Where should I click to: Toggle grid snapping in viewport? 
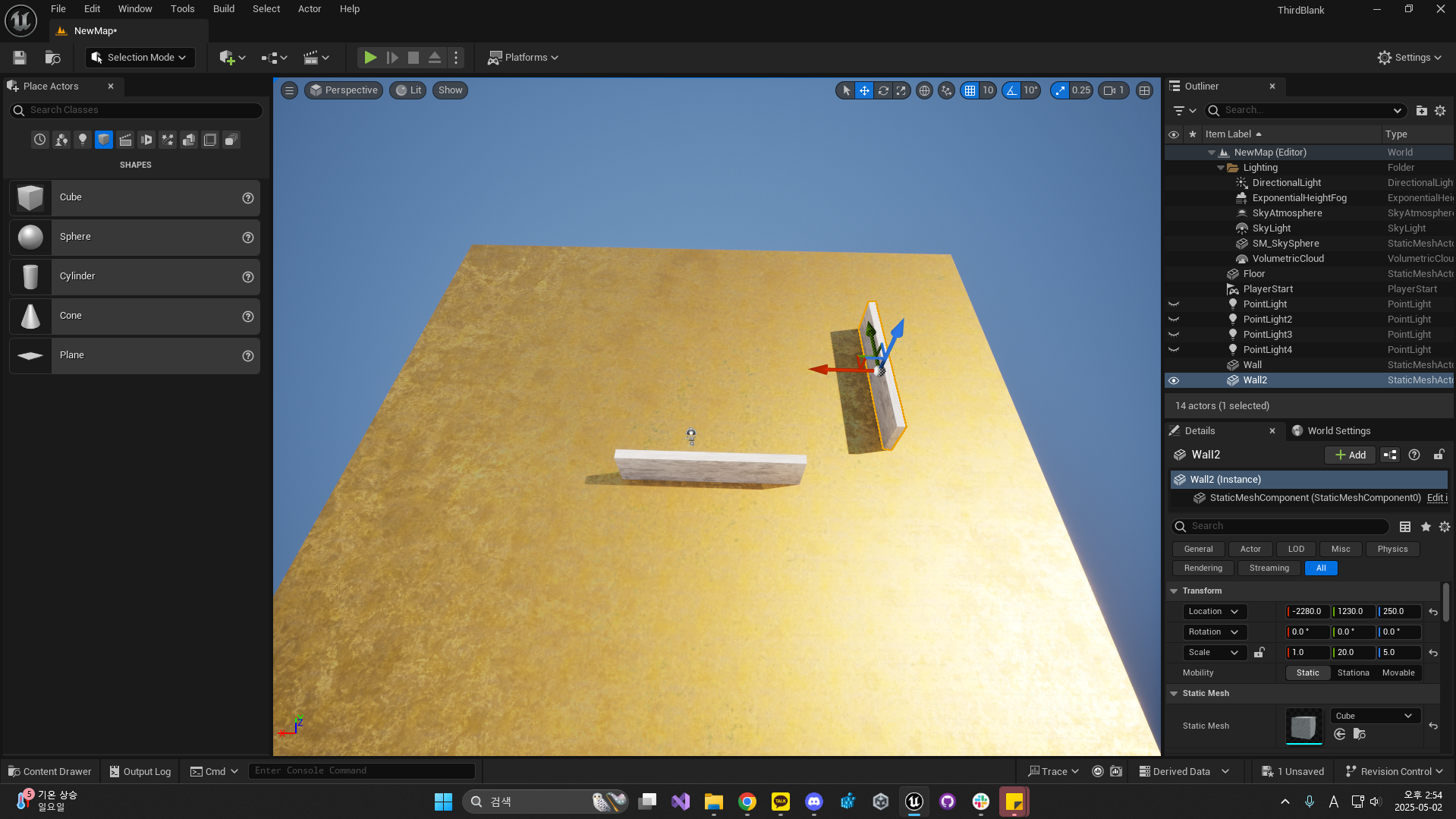coord(970,90)
